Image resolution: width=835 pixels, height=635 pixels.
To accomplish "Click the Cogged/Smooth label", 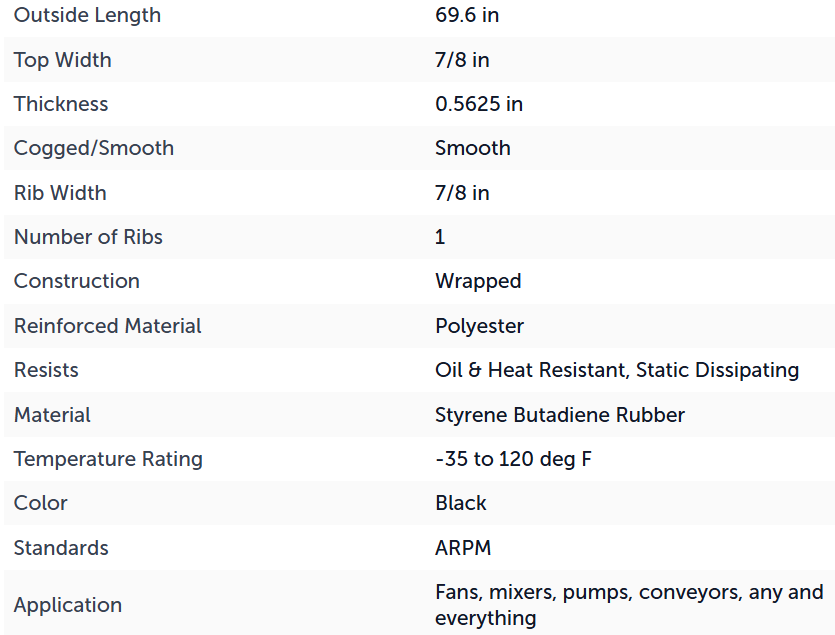I will [x=94, y=148].
